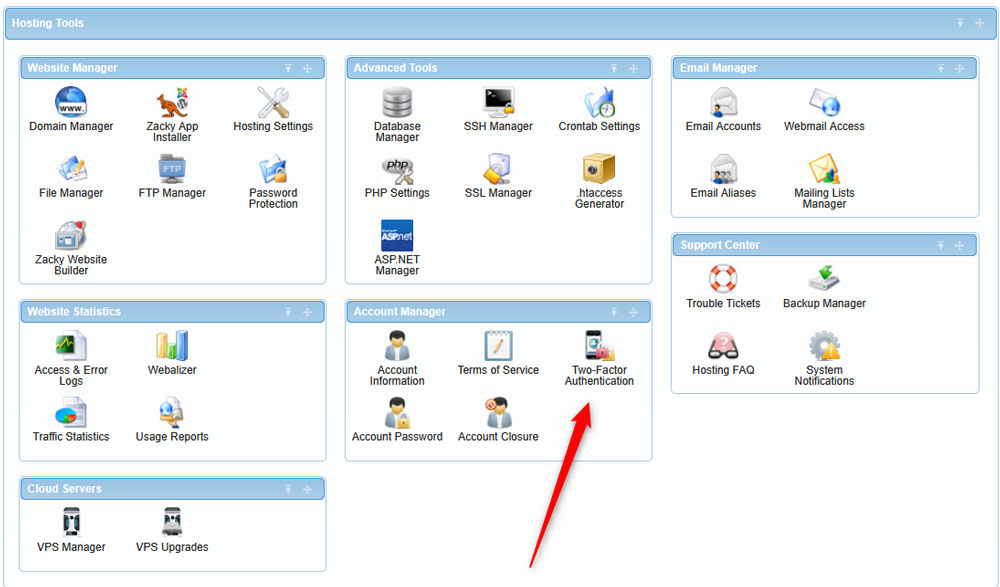View the Terms of Service
The height and width of the screenshot is (587, 1000).
click(498, 352)
